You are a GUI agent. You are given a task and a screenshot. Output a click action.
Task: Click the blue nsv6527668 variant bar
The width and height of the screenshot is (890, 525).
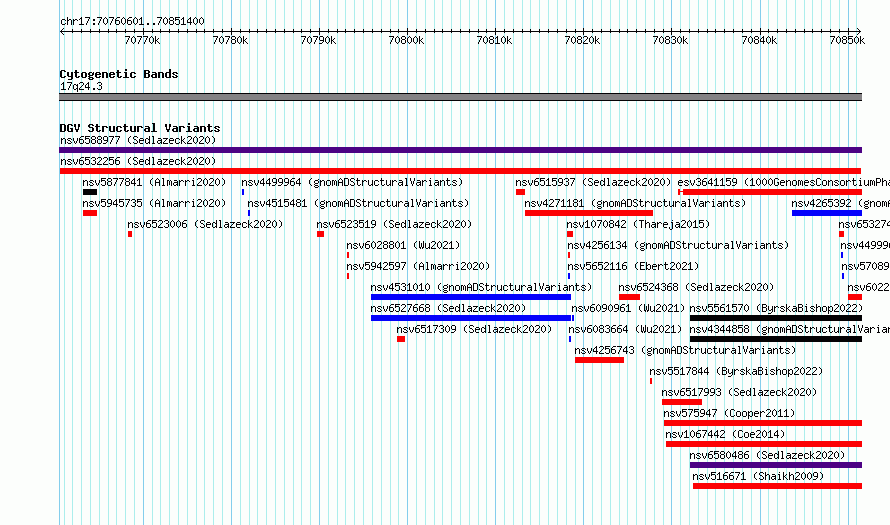point(471,318)
